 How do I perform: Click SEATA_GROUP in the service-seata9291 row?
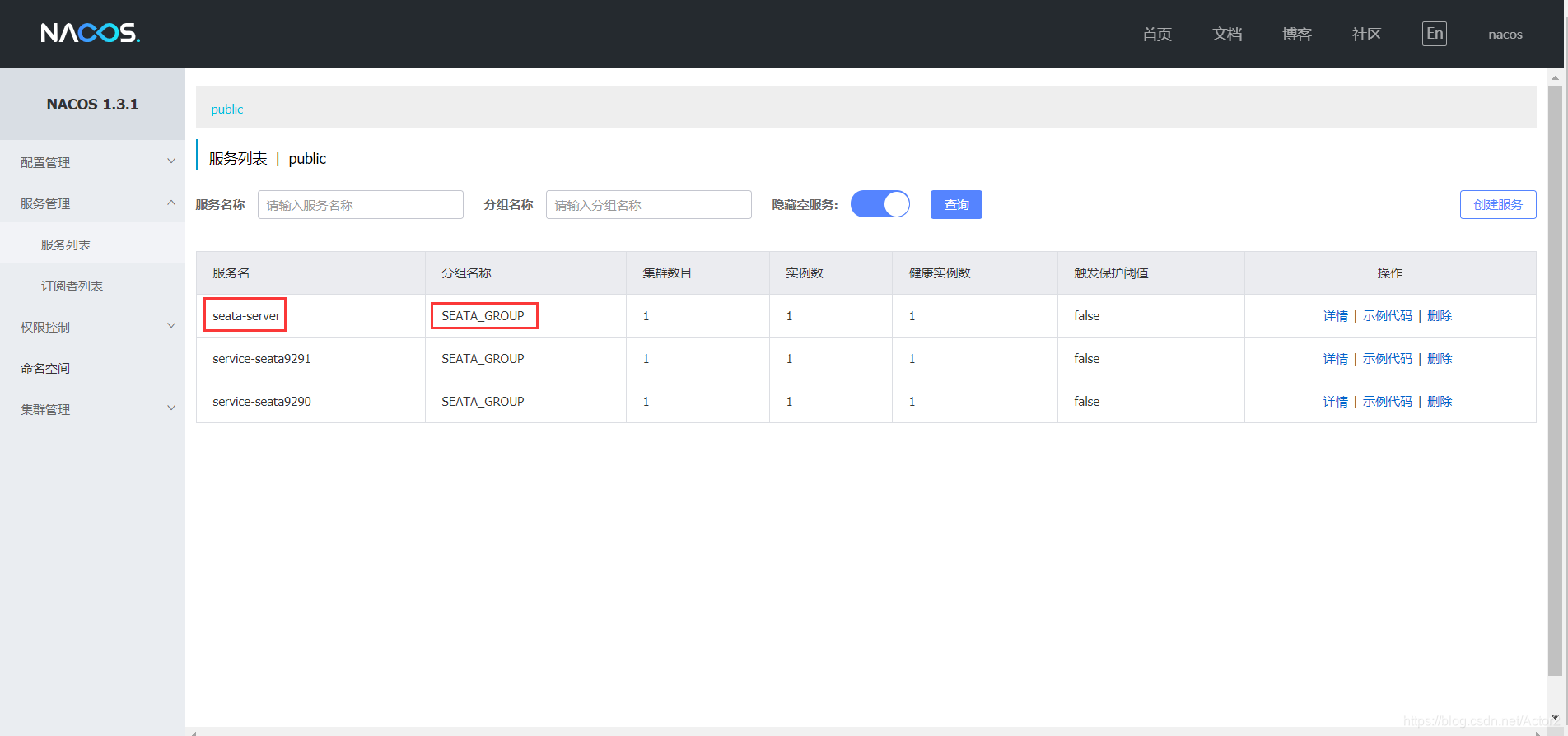coord(483,359)
